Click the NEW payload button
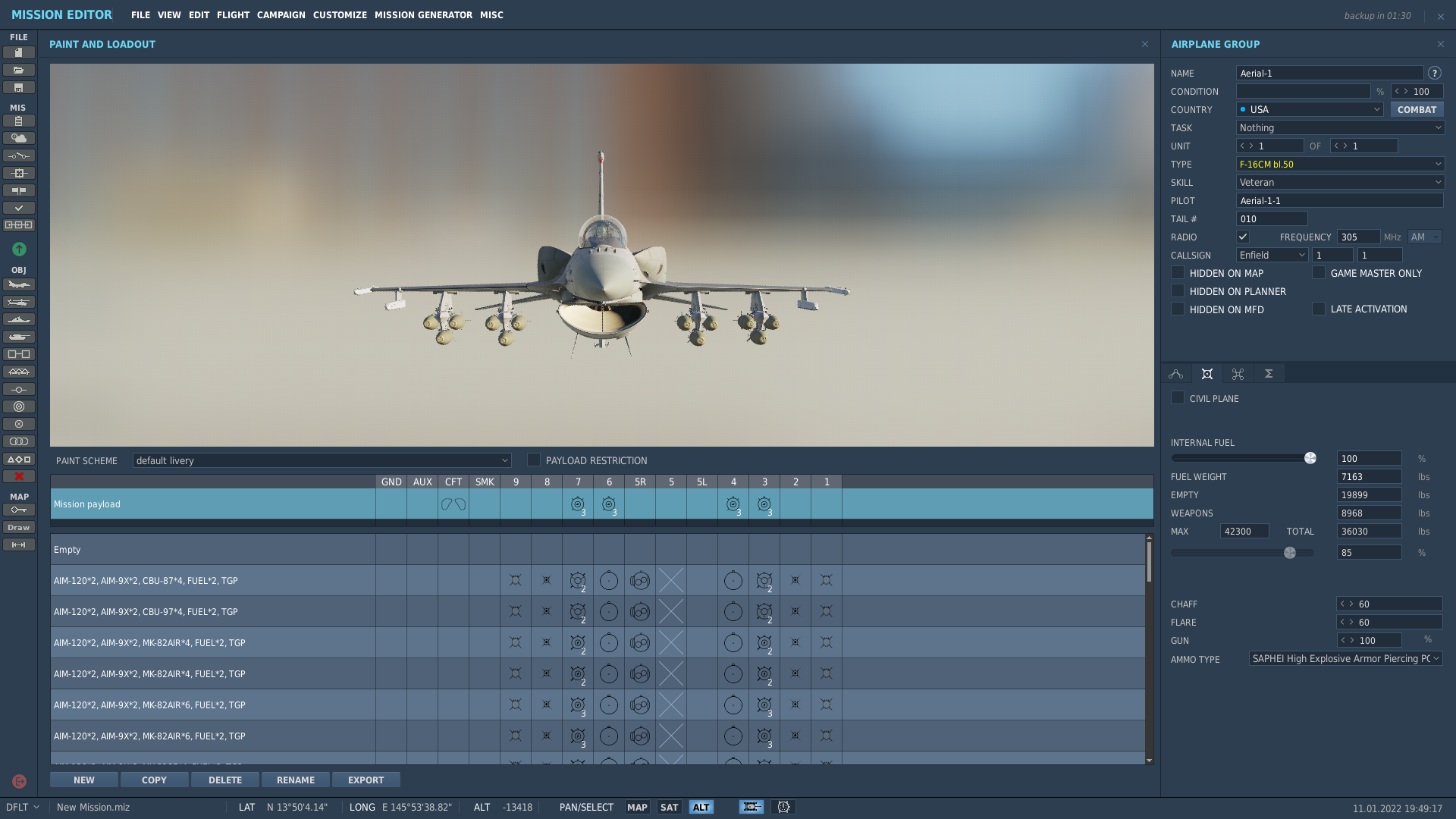The height and width of the screenshot is (819, 1456). coord(84,780)
